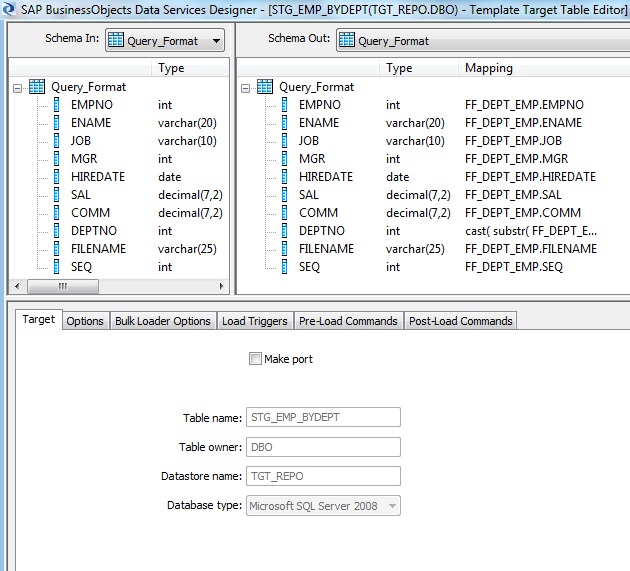Click the COMM column icon in Schema In
This screenshot has height=571, width=630.
57,213
